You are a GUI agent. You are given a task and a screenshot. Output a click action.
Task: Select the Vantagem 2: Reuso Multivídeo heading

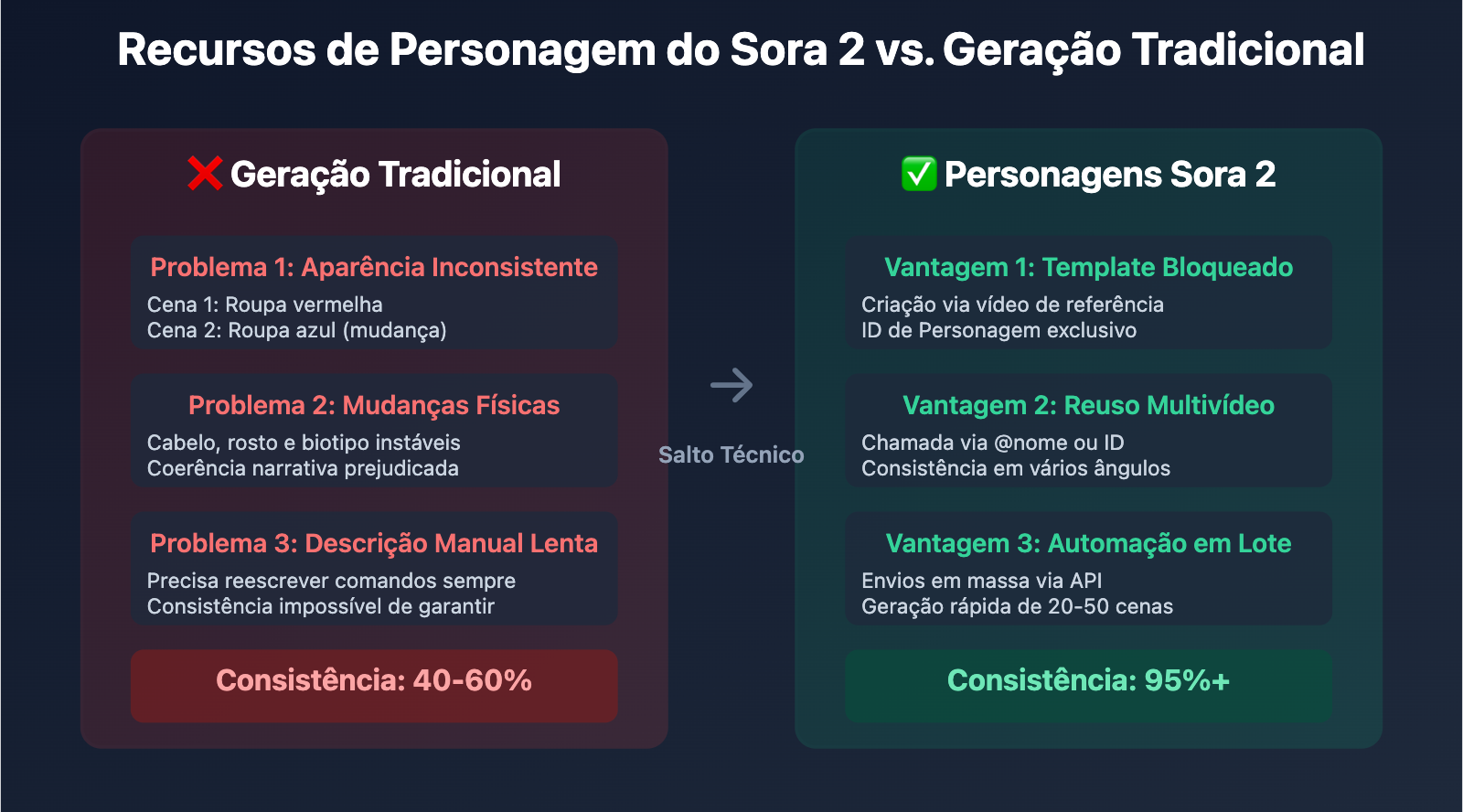[x=1088, y=405]
